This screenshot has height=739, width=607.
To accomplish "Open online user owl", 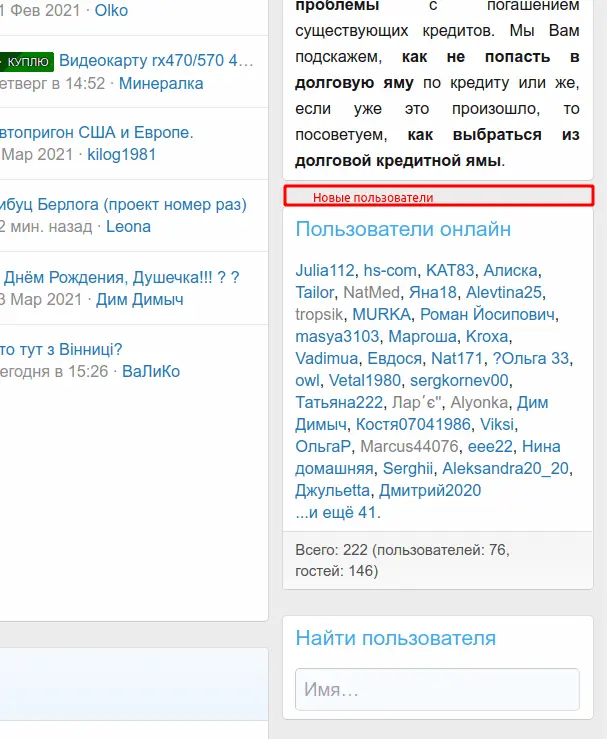I will [307, 380].
